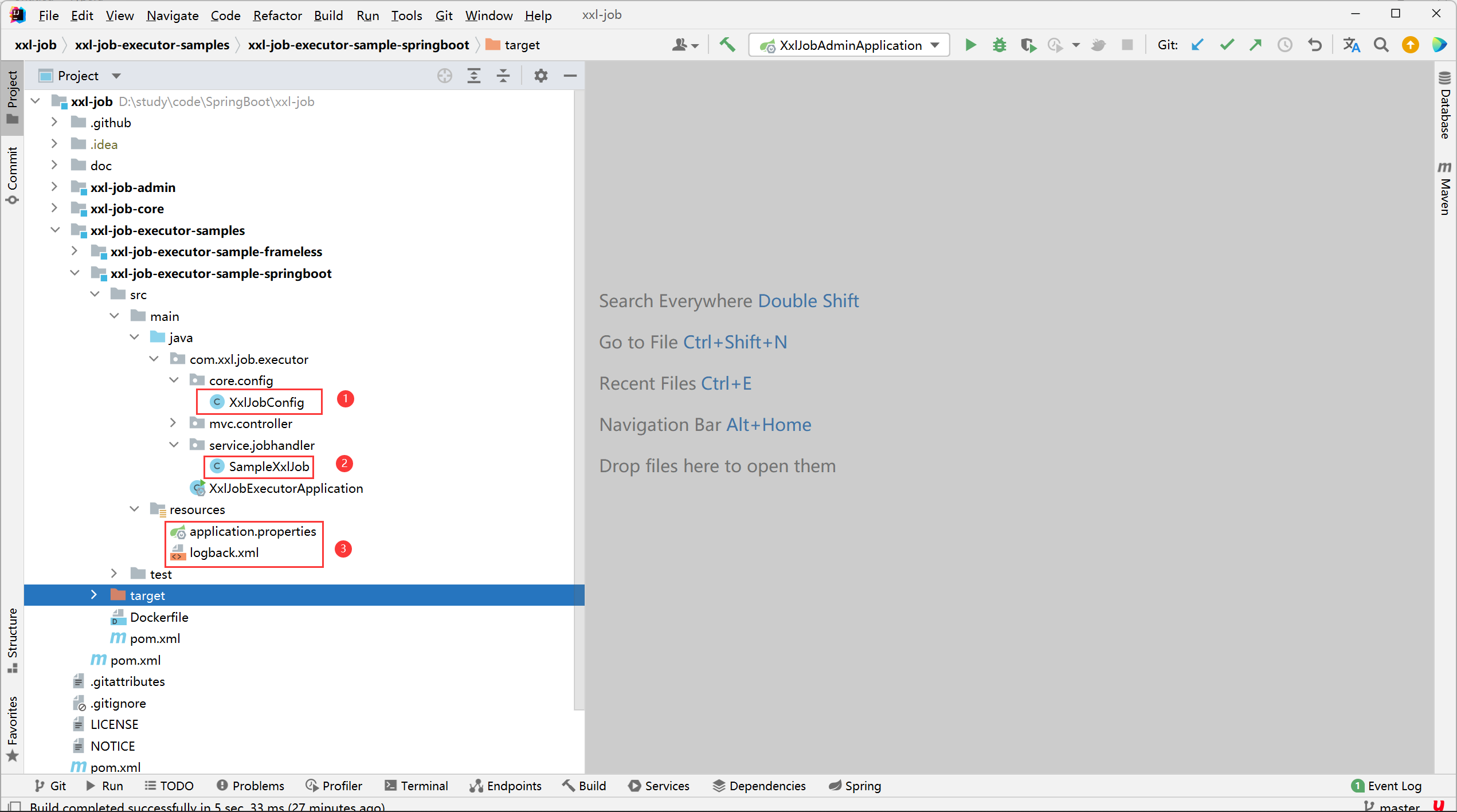
Task: Open the Services tool tab
Action: coord(659,786)
